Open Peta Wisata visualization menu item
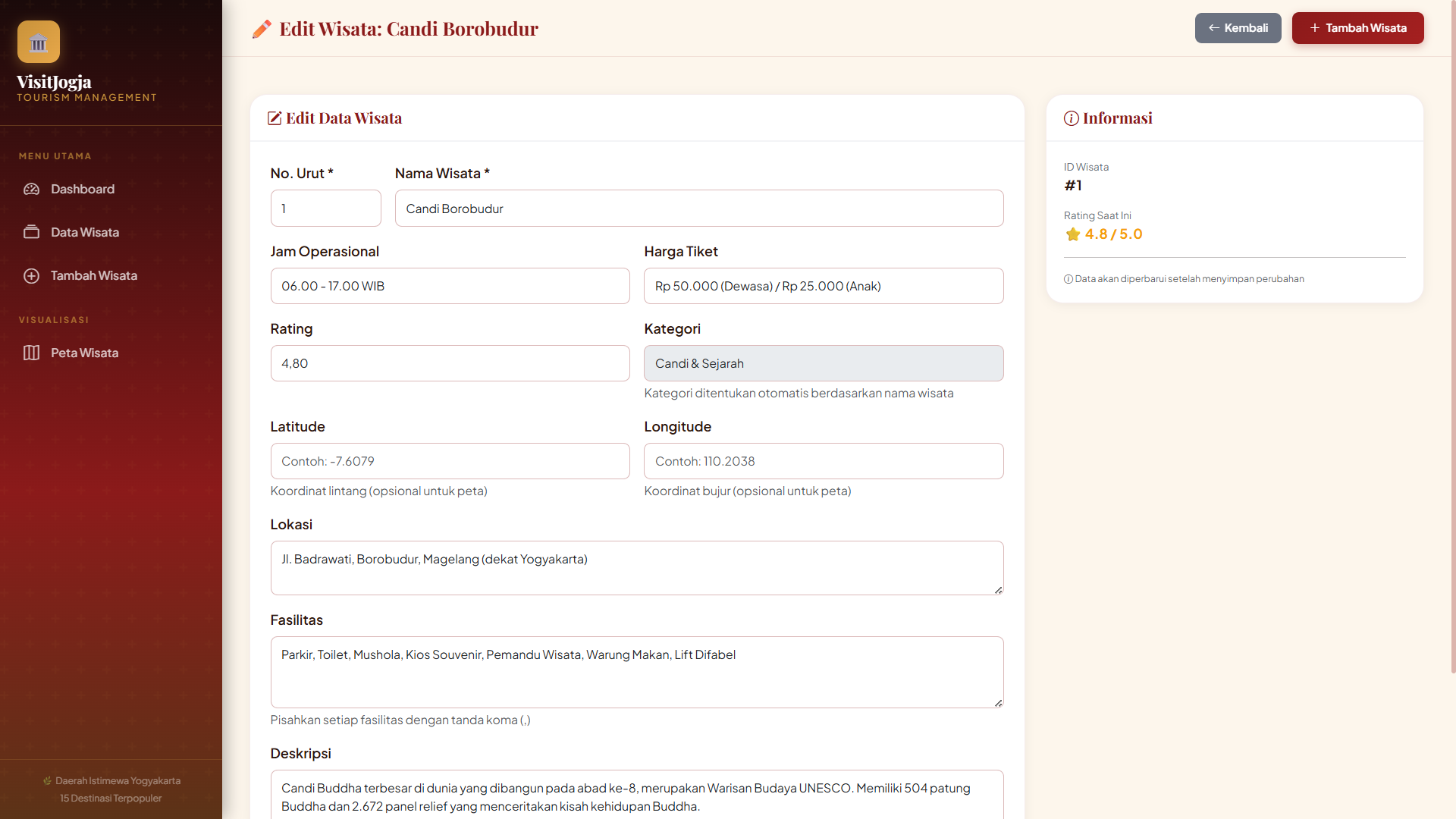 click(111, 353)
